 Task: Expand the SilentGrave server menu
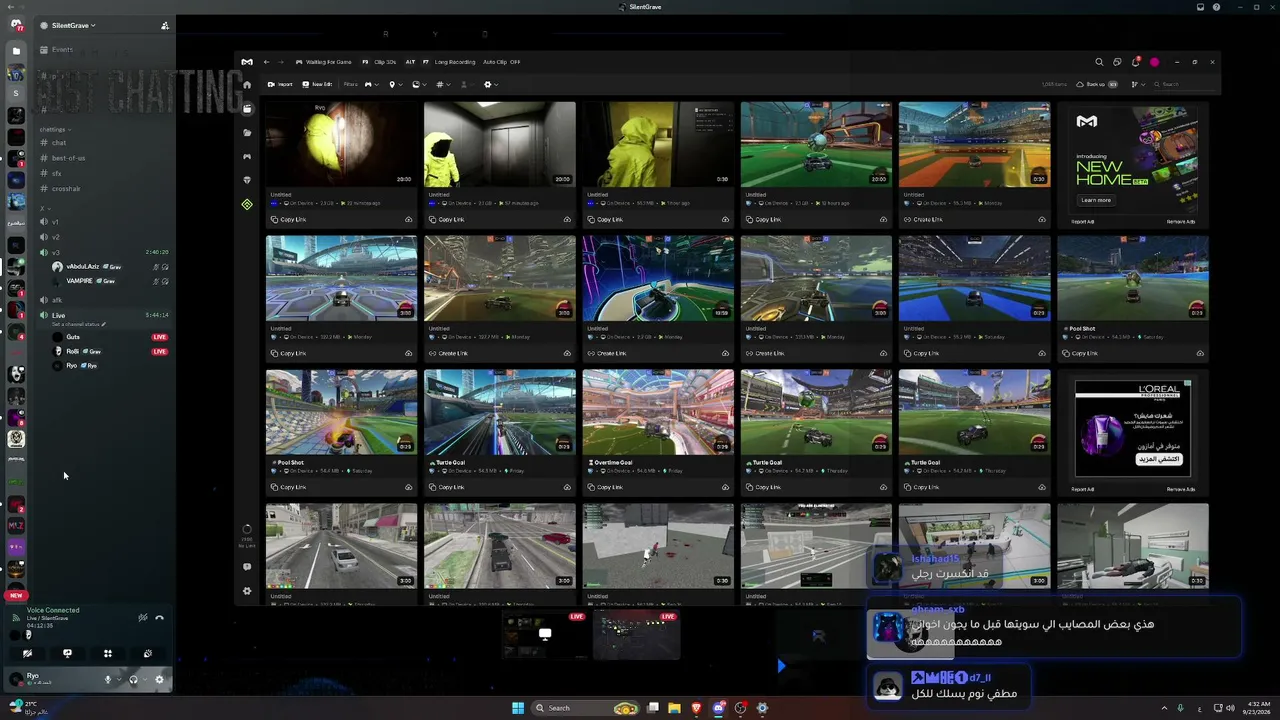coord(73,25)
